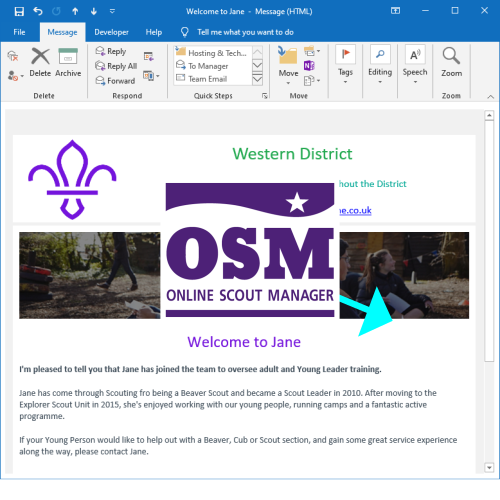
Task: Open the File tab
Action: (19, 32)
